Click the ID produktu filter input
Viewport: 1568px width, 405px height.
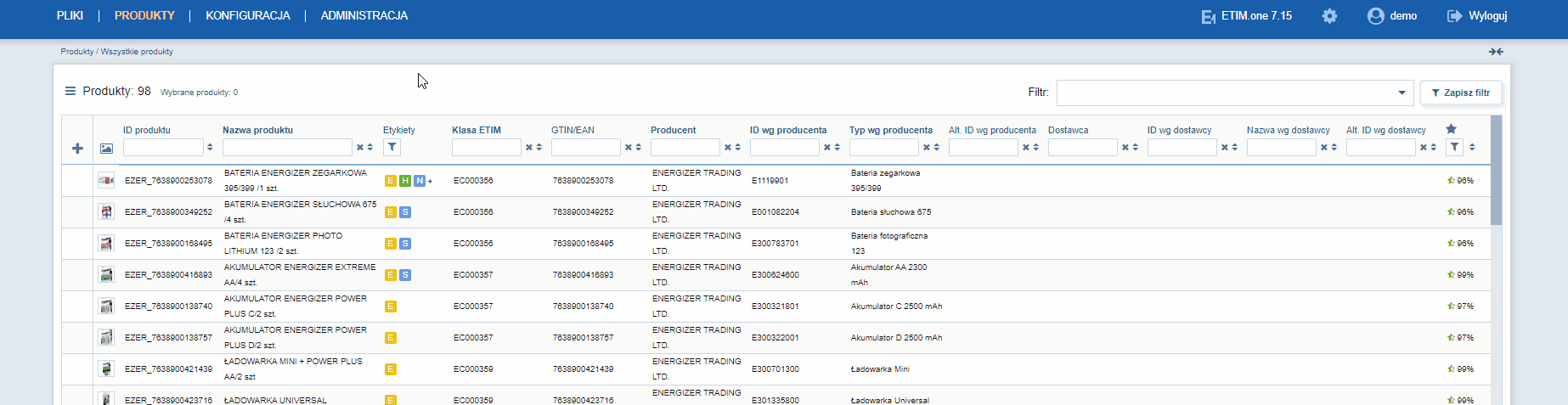162,148
